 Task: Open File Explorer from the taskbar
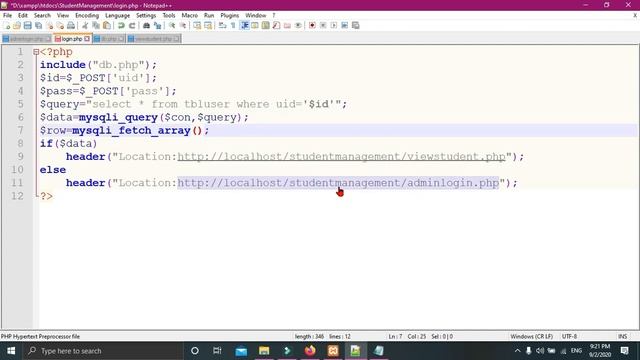[x=264, y=351]
